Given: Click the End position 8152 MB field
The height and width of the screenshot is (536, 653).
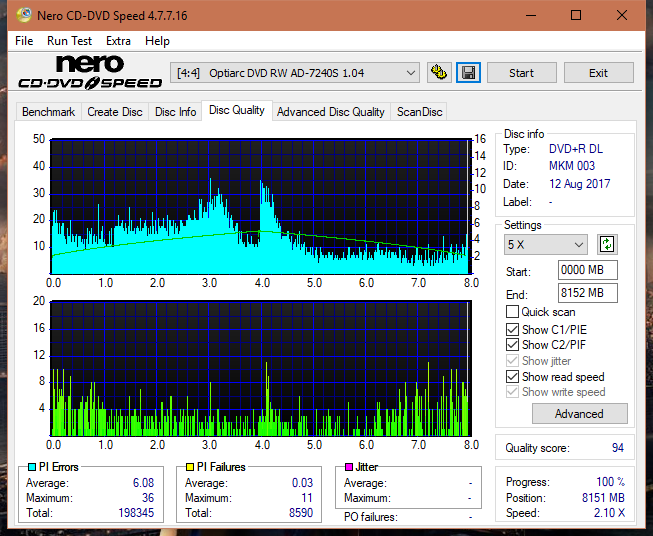Looking at the screenshot, I should coord(587,293).
